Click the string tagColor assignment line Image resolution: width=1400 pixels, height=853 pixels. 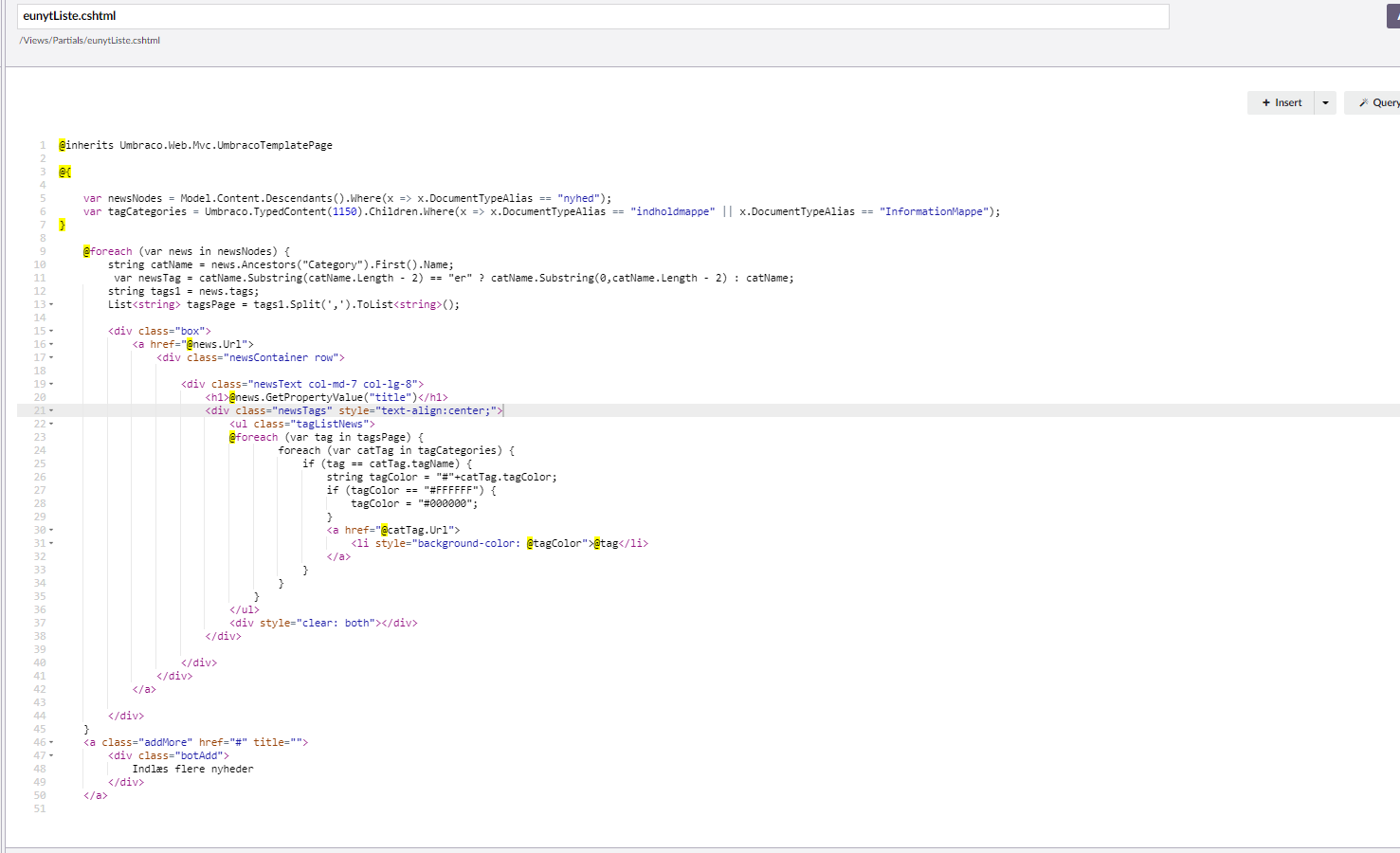[442, 477]
